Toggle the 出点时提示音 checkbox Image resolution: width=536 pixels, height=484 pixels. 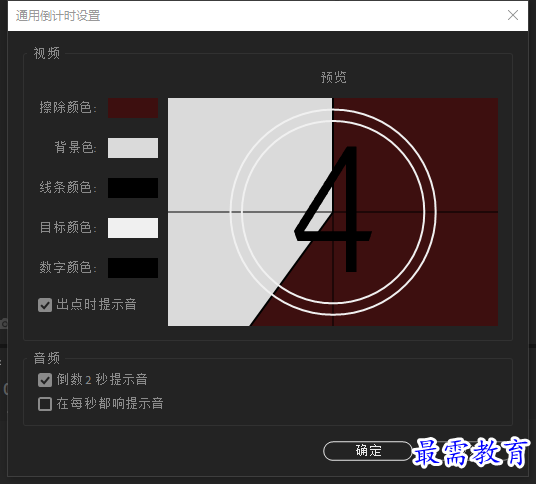click(45, 305)
